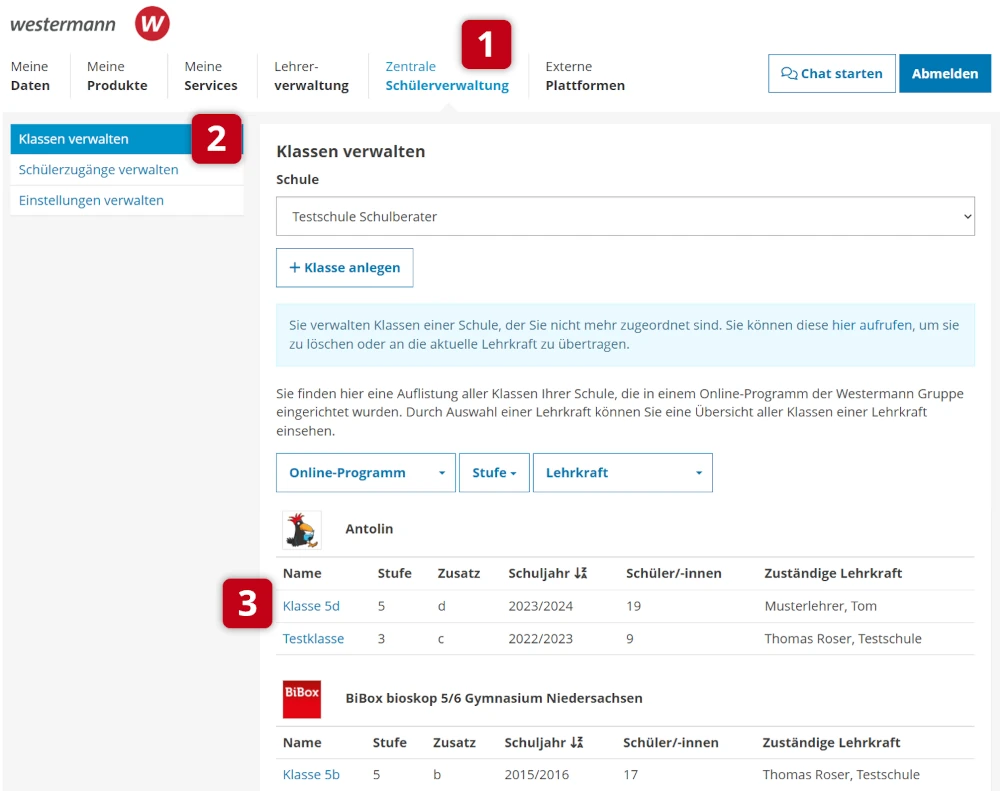The image size is (1000, 791).
Task: Sort Antolin table by Schuljahr
Action: click(x=547, y=574)
